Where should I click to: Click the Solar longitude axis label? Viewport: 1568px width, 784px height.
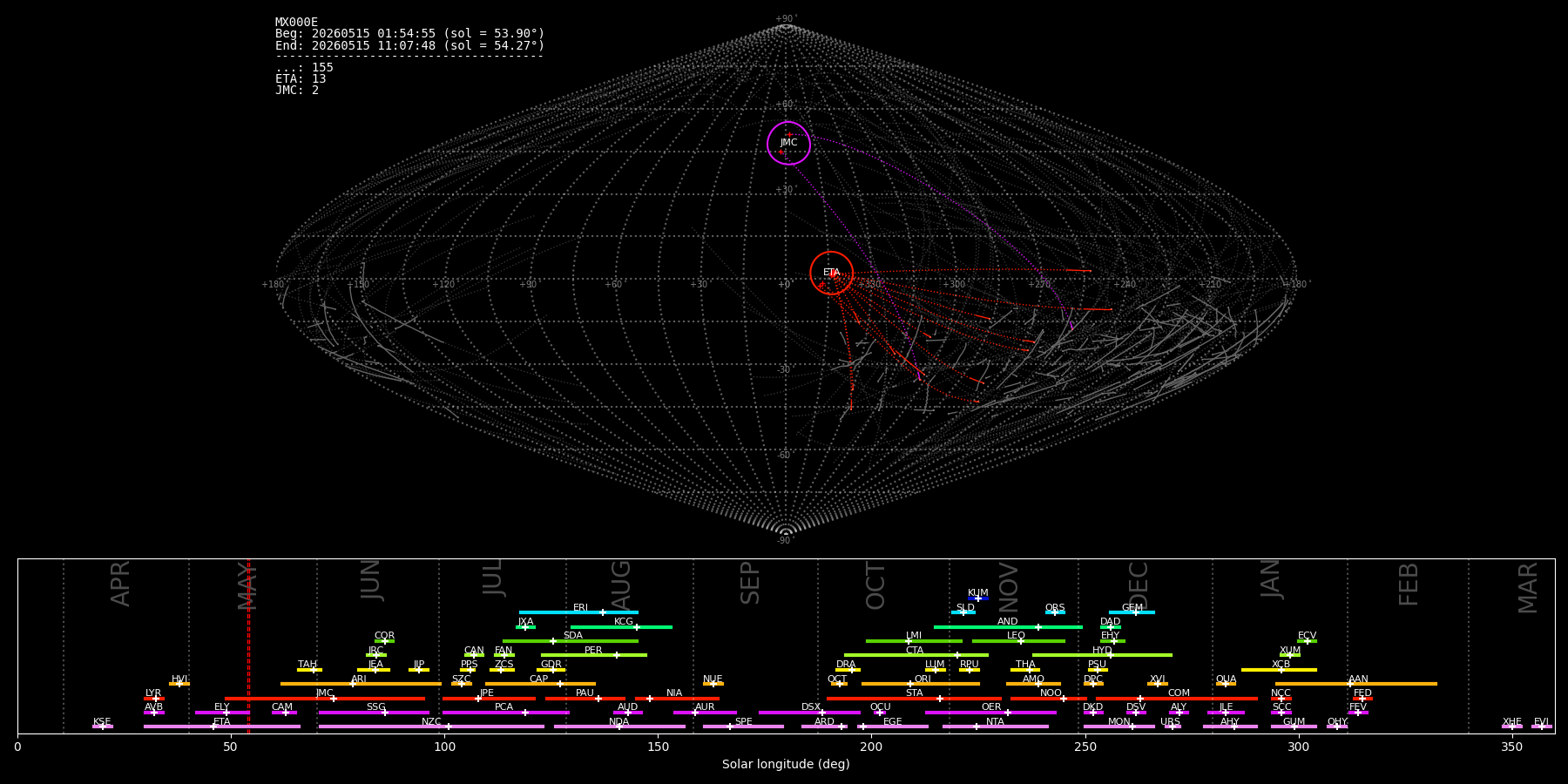tap(786, 764)
